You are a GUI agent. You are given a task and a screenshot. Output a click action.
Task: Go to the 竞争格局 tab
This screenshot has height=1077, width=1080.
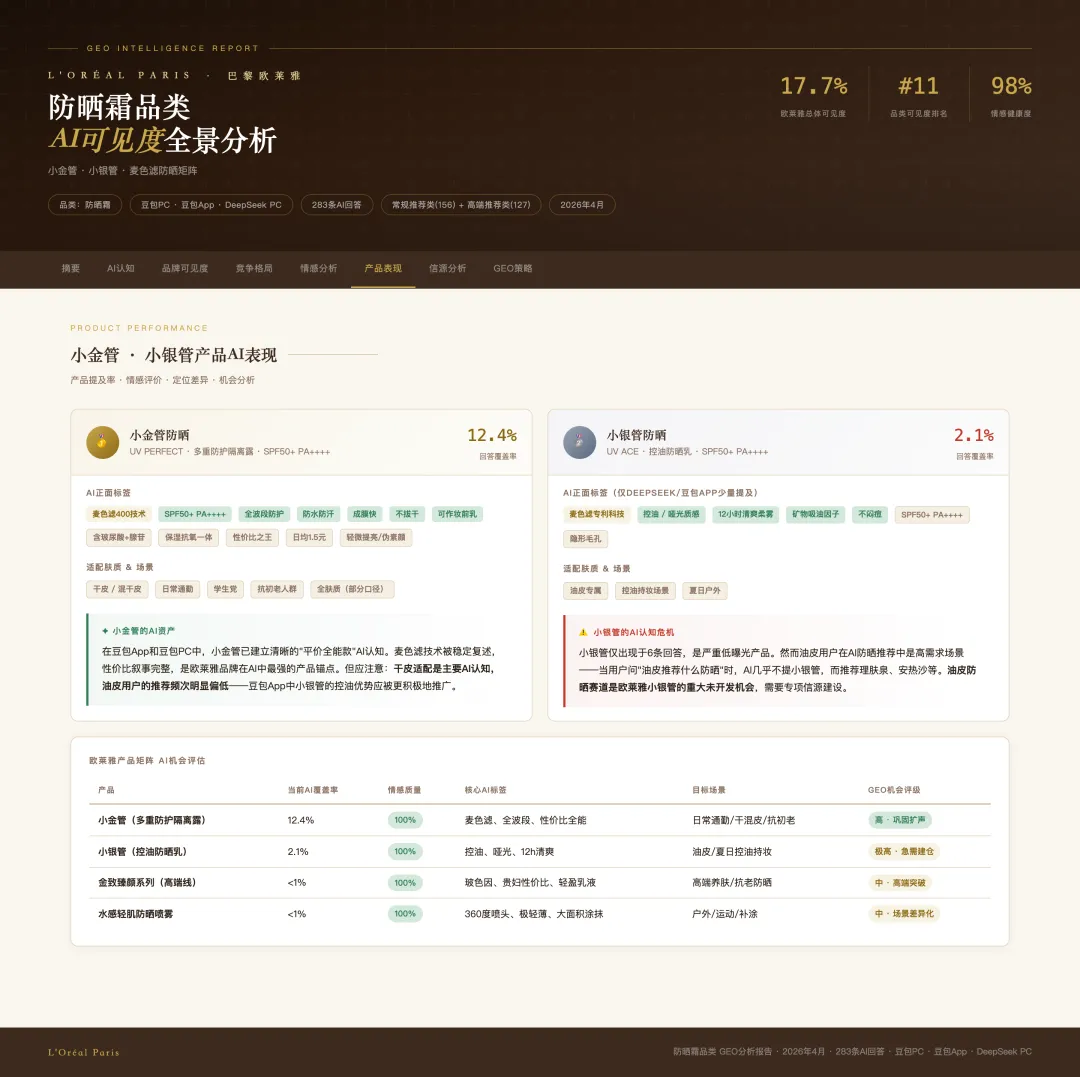(254, 269)
